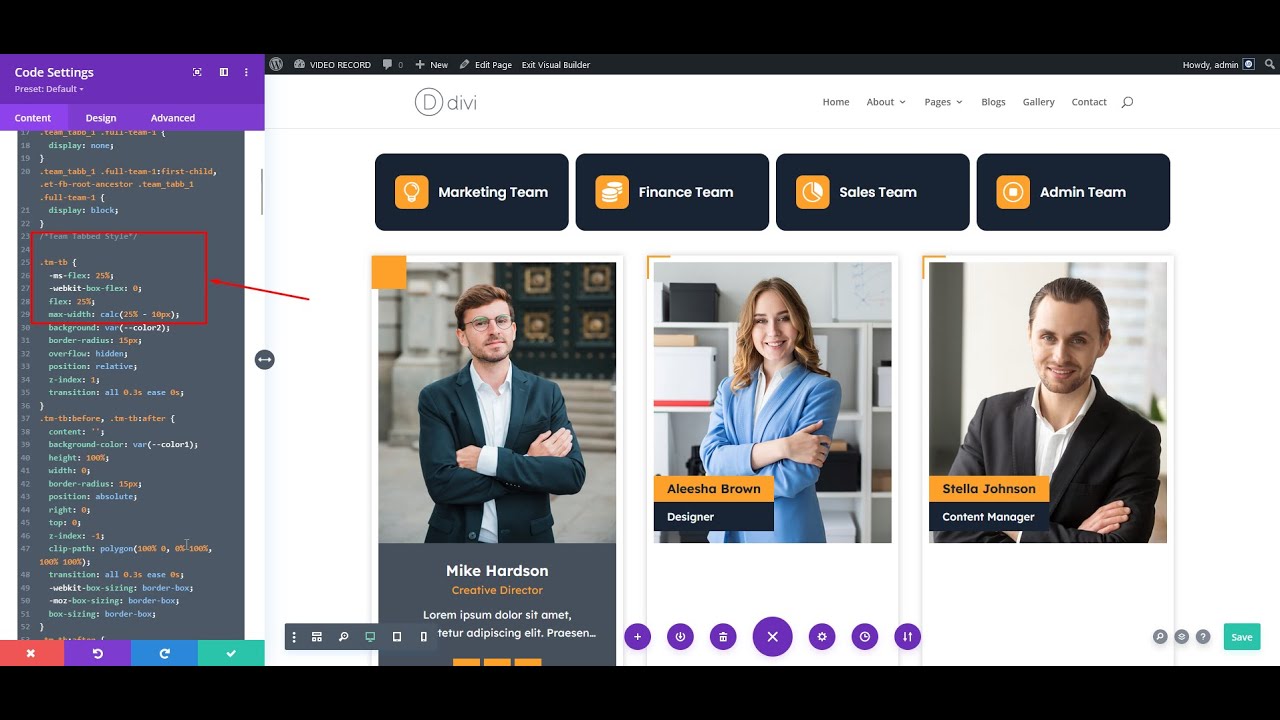The width and height of the screenshot is (1280, 720).
Task: Click the Content Manager role label
Action: [x=988, y=517]
